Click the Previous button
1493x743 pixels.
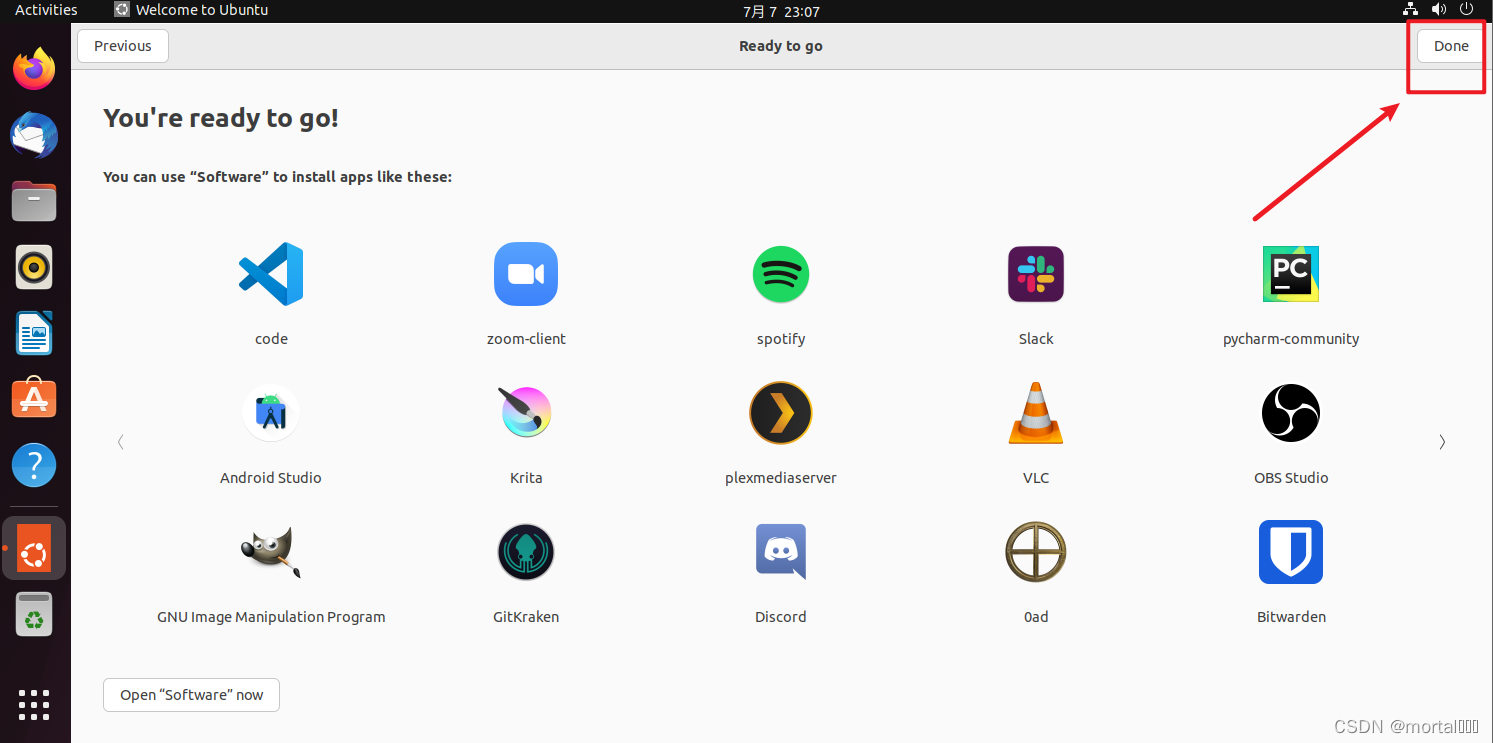[x=123, y=46]
